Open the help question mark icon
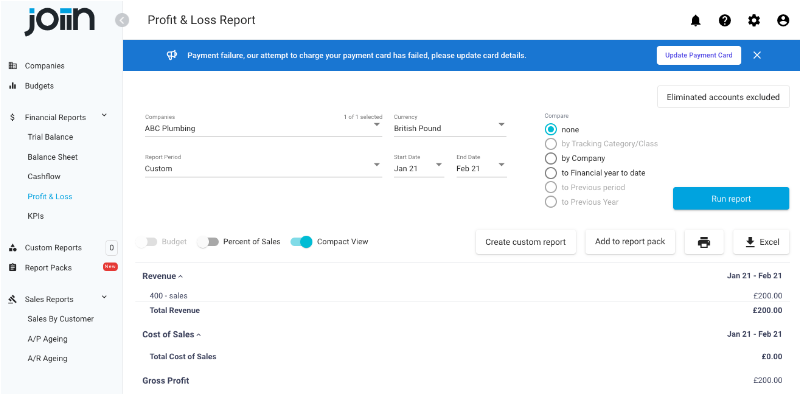800x394 pixels. click(x=724, y=20)
